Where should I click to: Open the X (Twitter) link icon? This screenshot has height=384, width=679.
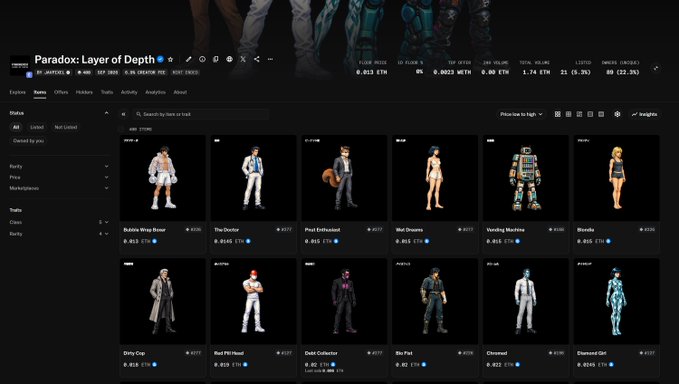click(x=243, y=59)
